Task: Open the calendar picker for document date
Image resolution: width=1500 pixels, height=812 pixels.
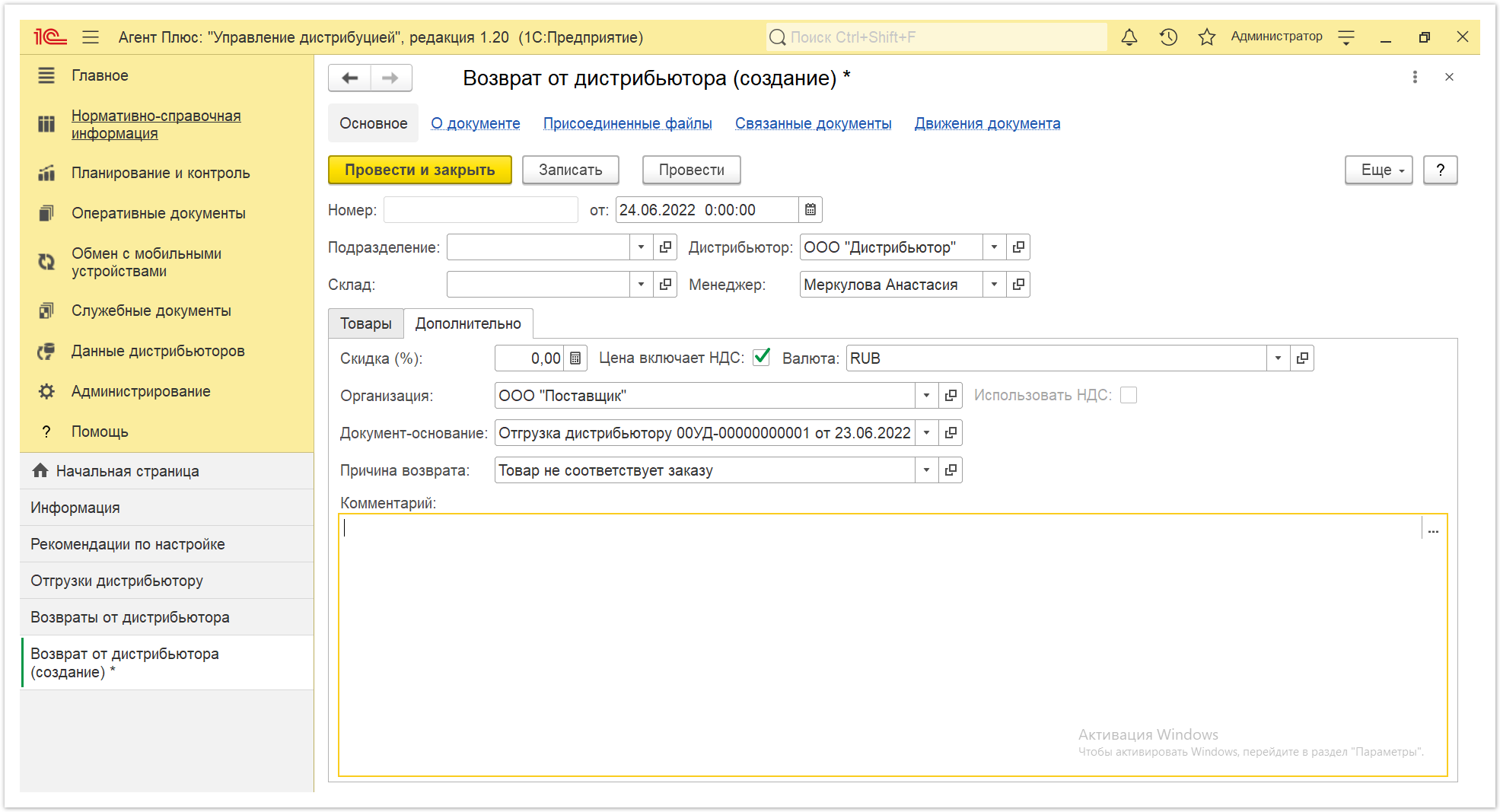Action: 811,210
